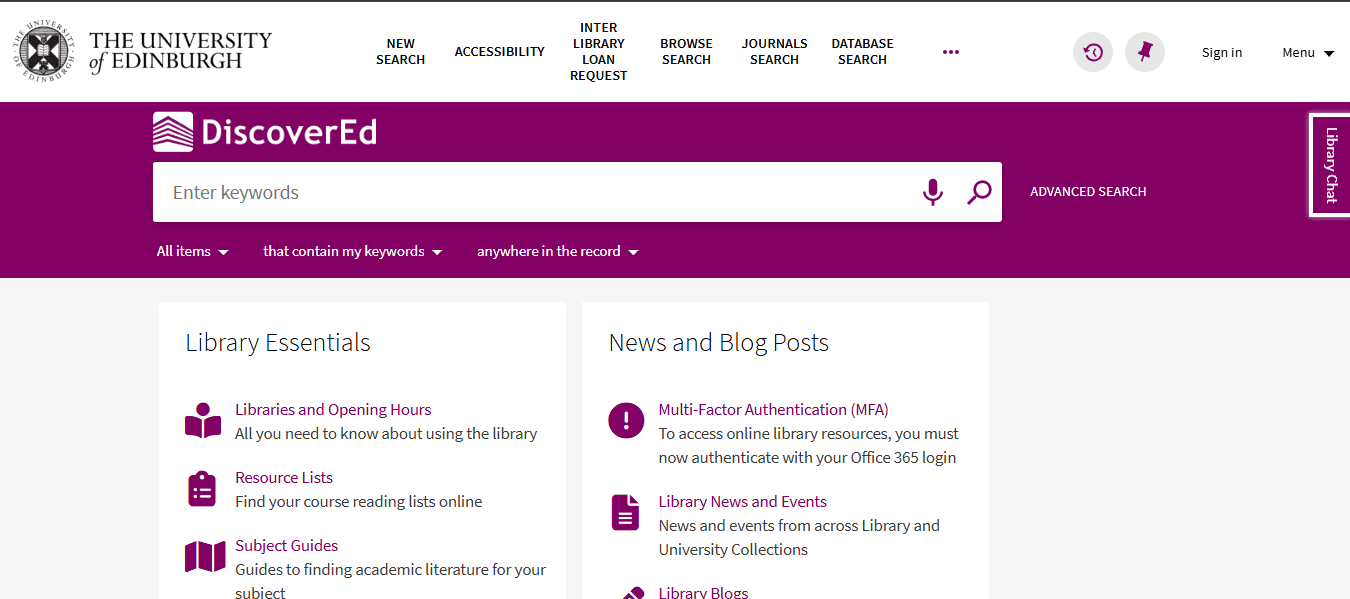Open pinned favourites pushpin icon

pos(1145,52)
